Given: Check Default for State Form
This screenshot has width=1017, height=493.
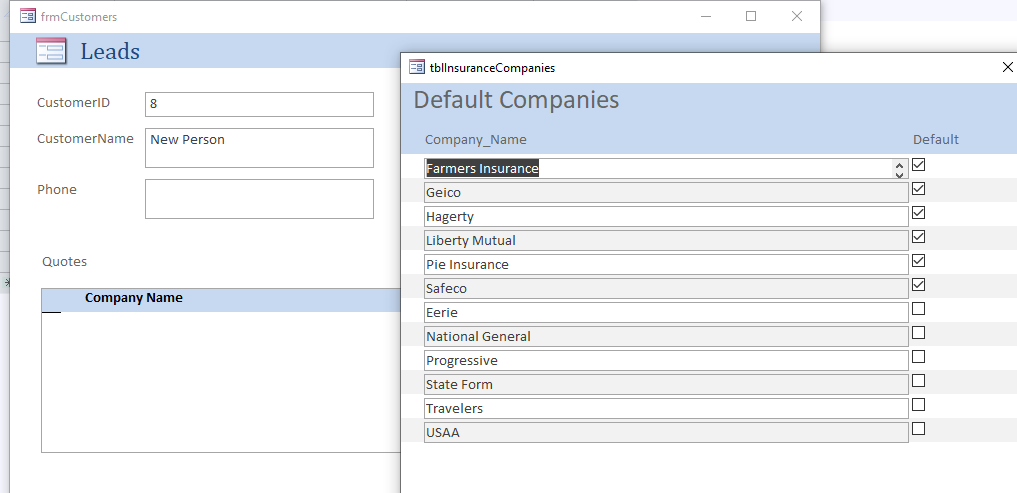Looking at the screenshot, I should tap(918, 381).
